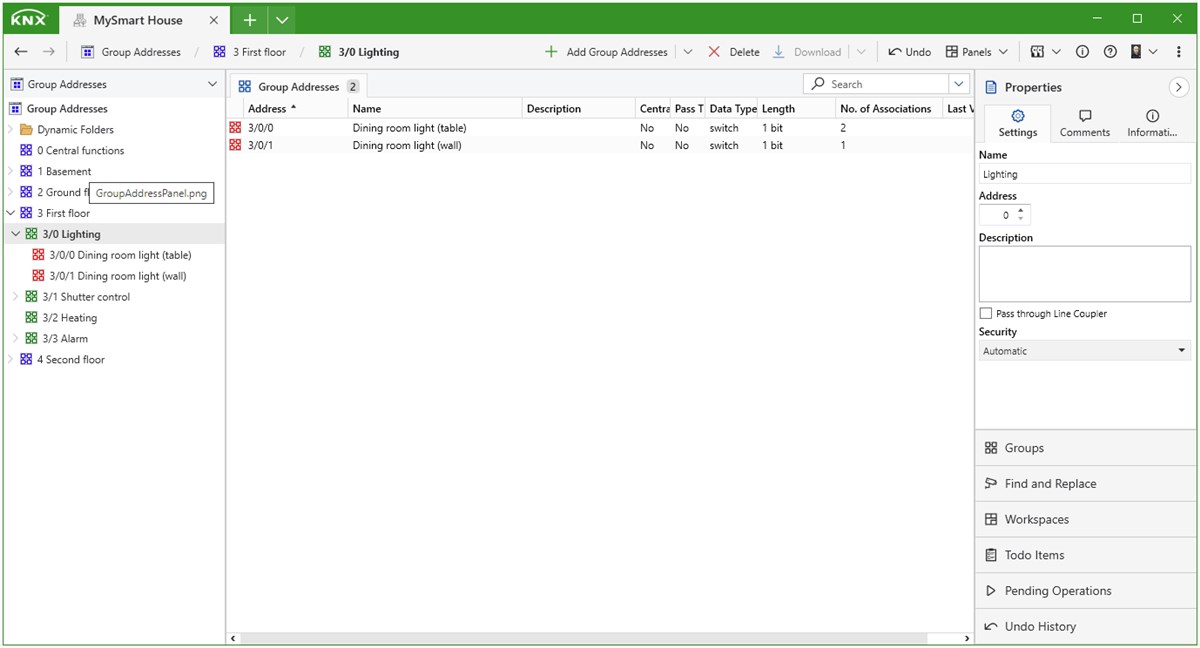Switch to the Settings tab
The height and width of the screenshot is (648, 1200).
1017,123
